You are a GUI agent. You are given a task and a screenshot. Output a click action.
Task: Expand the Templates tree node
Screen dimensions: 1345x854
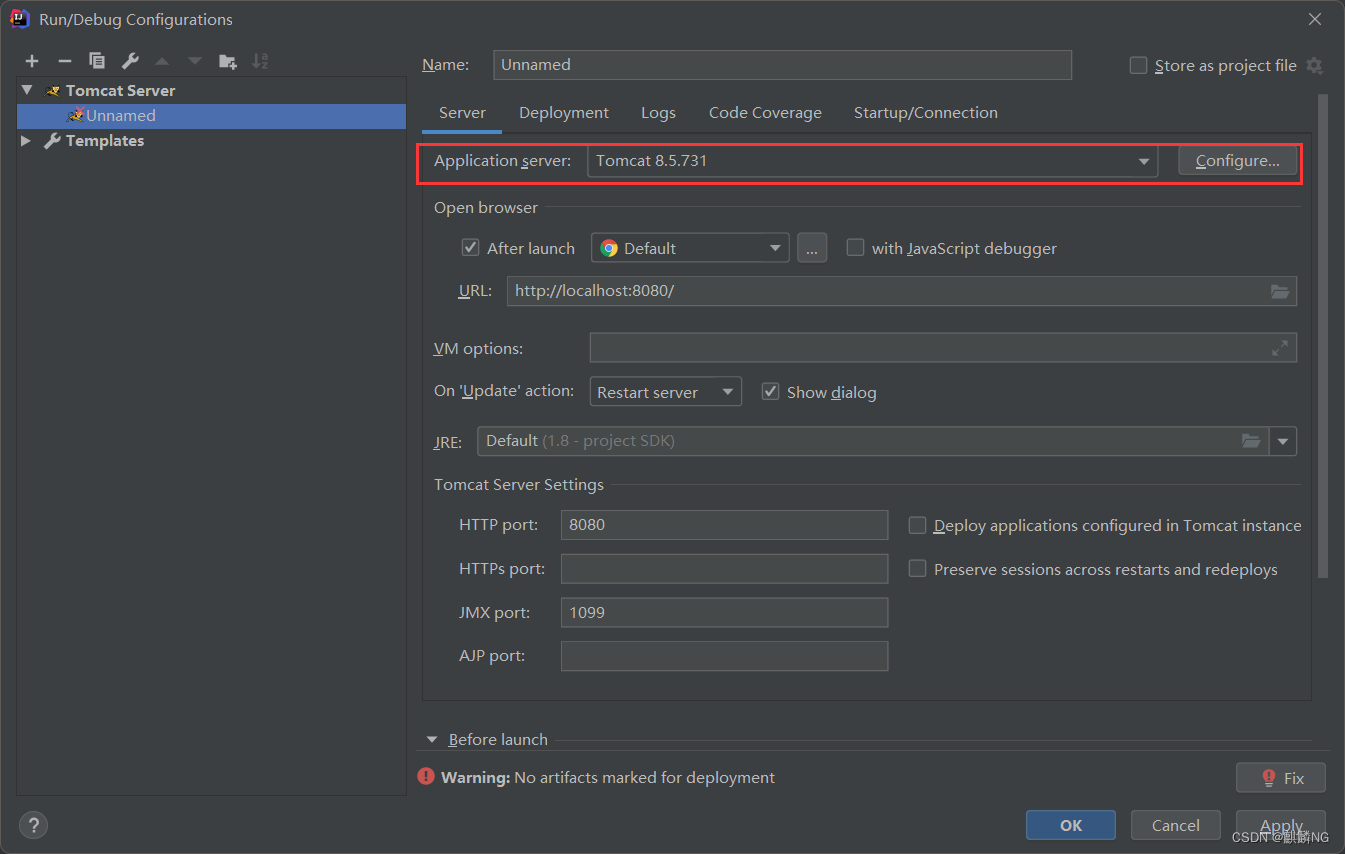click(x=26, y=141)
